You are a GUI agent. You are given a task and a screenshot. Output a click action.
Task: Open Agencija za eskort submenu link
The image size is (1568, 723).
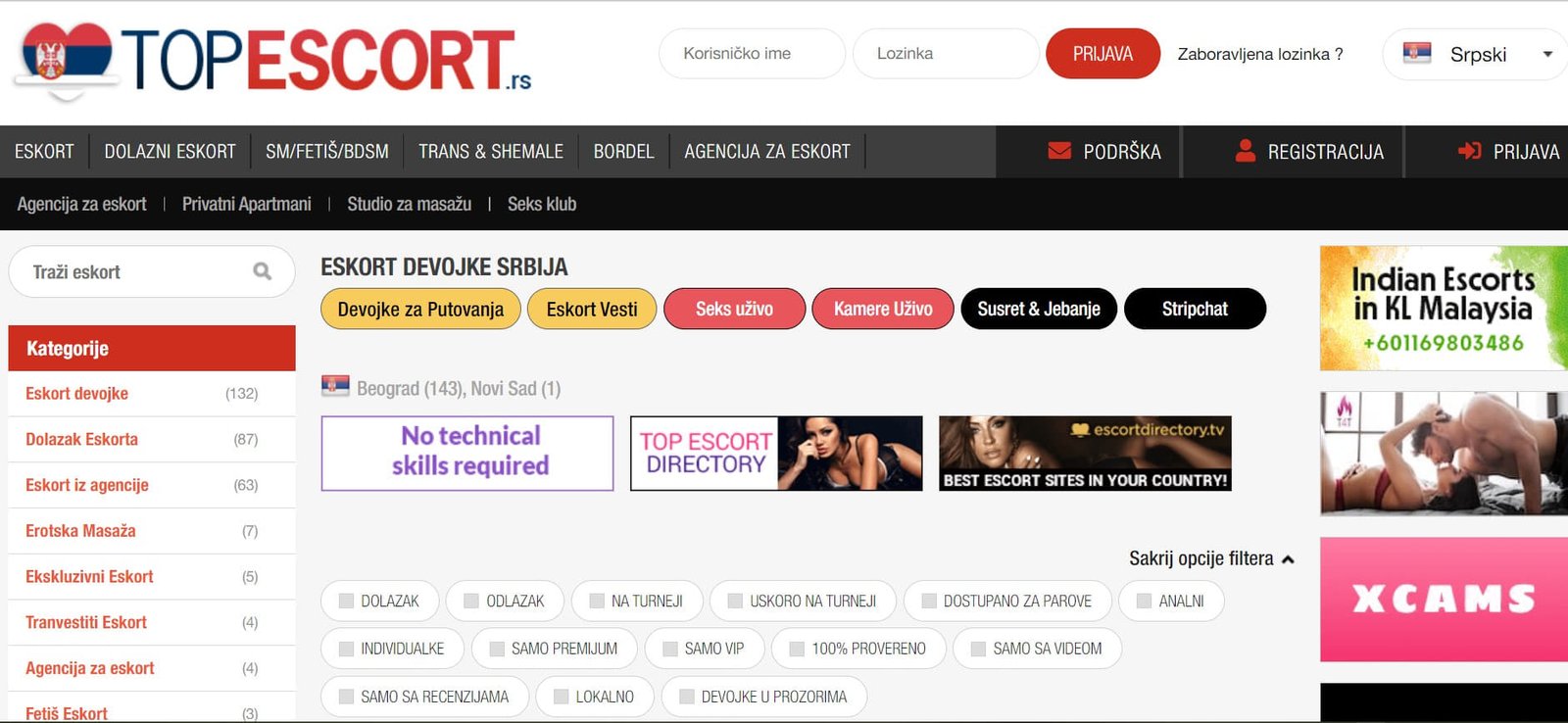tap(81, 204)
